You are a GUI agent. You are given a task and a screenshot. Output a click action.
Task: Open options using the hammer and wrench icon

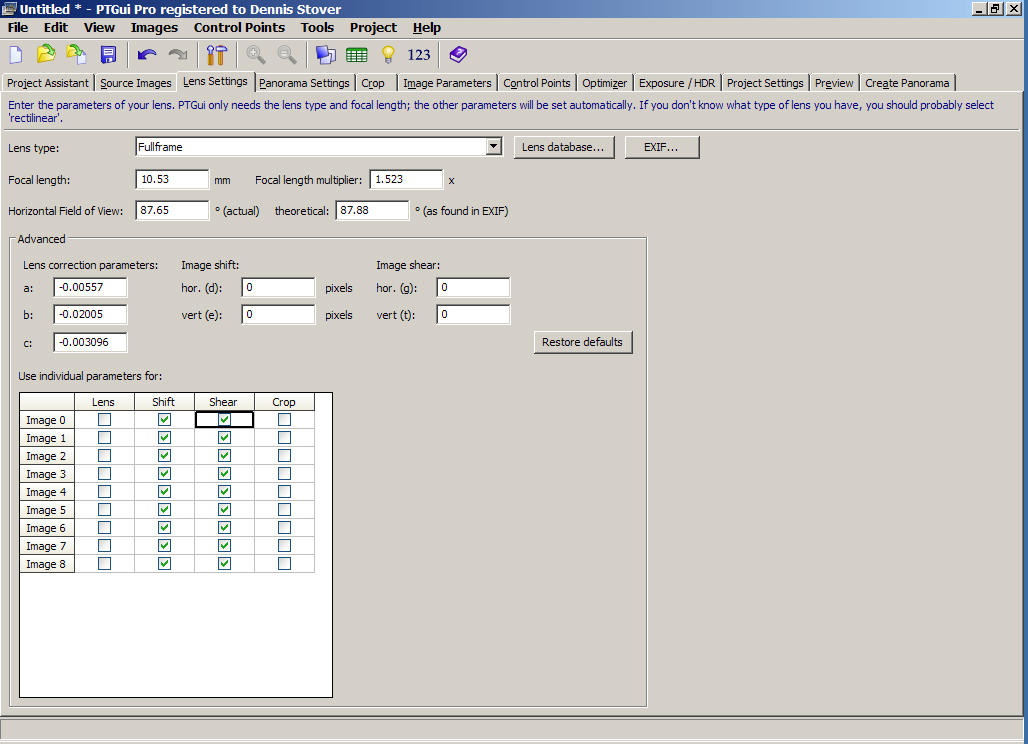click(x=216, y=54)
